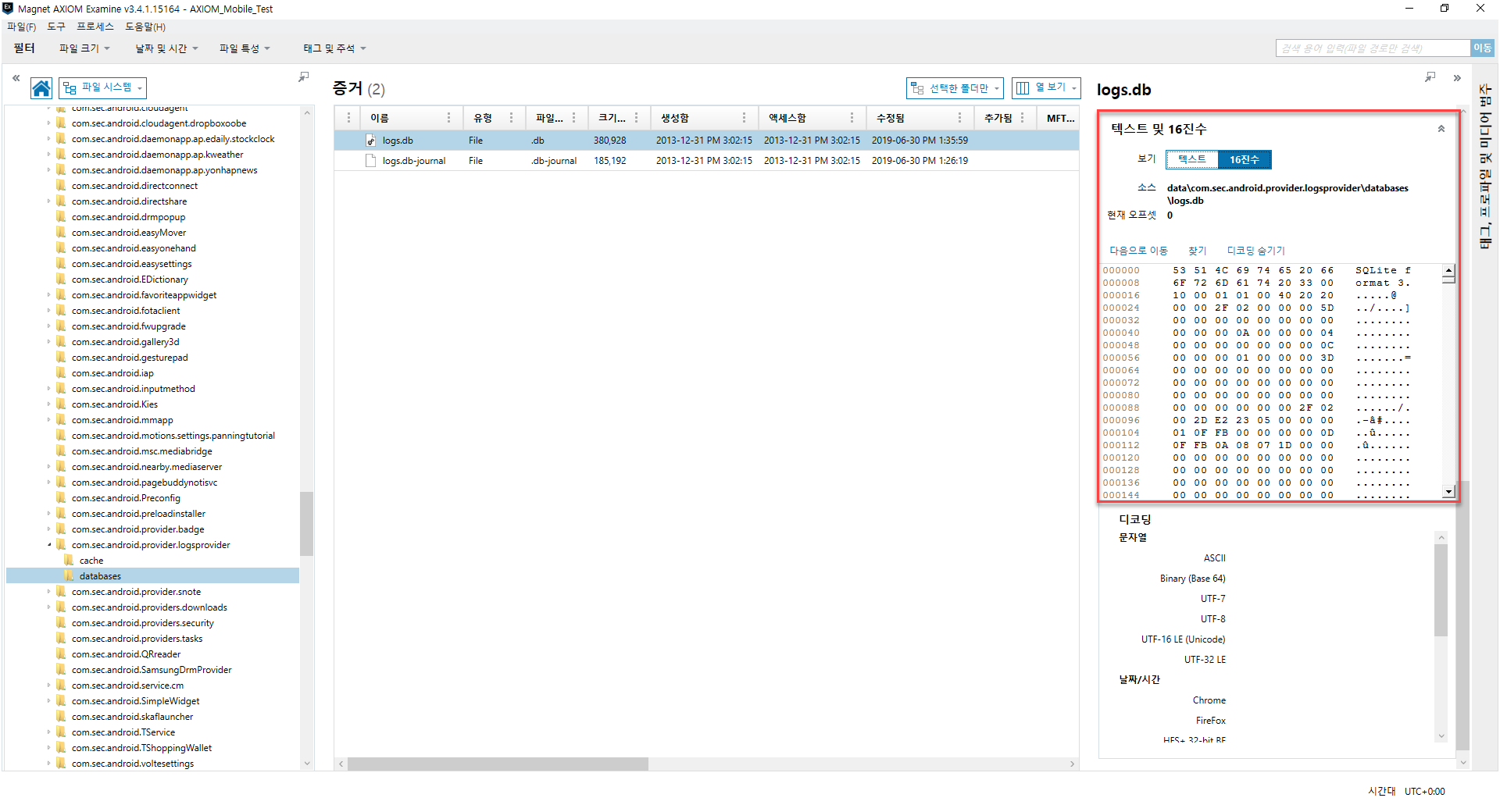The width and height of the screenshot is (1500, 812).
Task: Pin the logs.db details pane
Action: (1430, 77)
